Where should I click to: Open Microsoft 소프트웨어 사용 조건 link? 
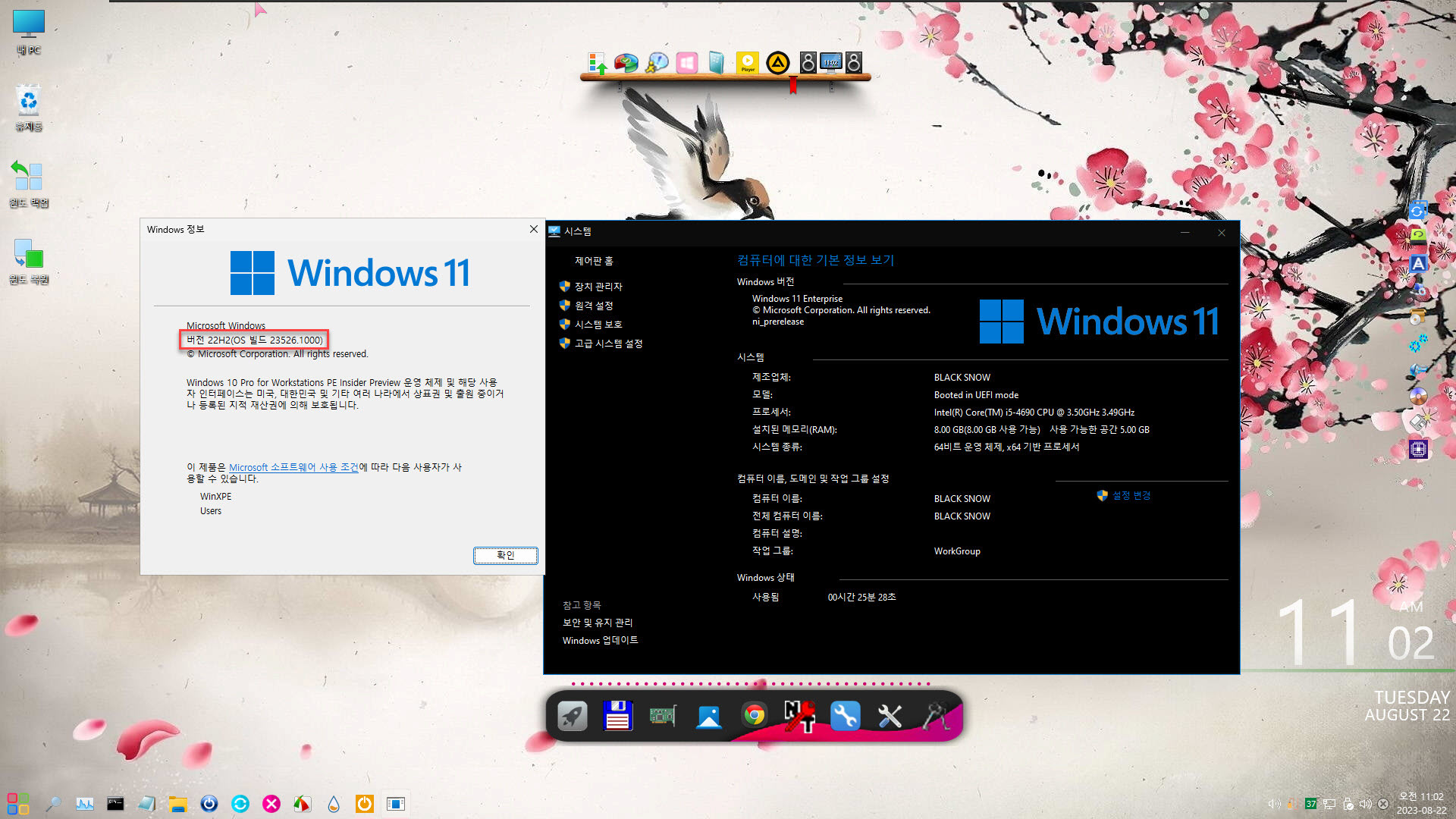pos(293,467)
